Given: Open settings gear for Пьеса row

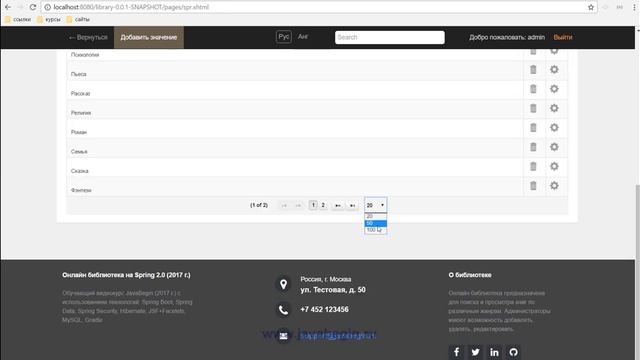Looking at the screenshot, I should 554,69.
